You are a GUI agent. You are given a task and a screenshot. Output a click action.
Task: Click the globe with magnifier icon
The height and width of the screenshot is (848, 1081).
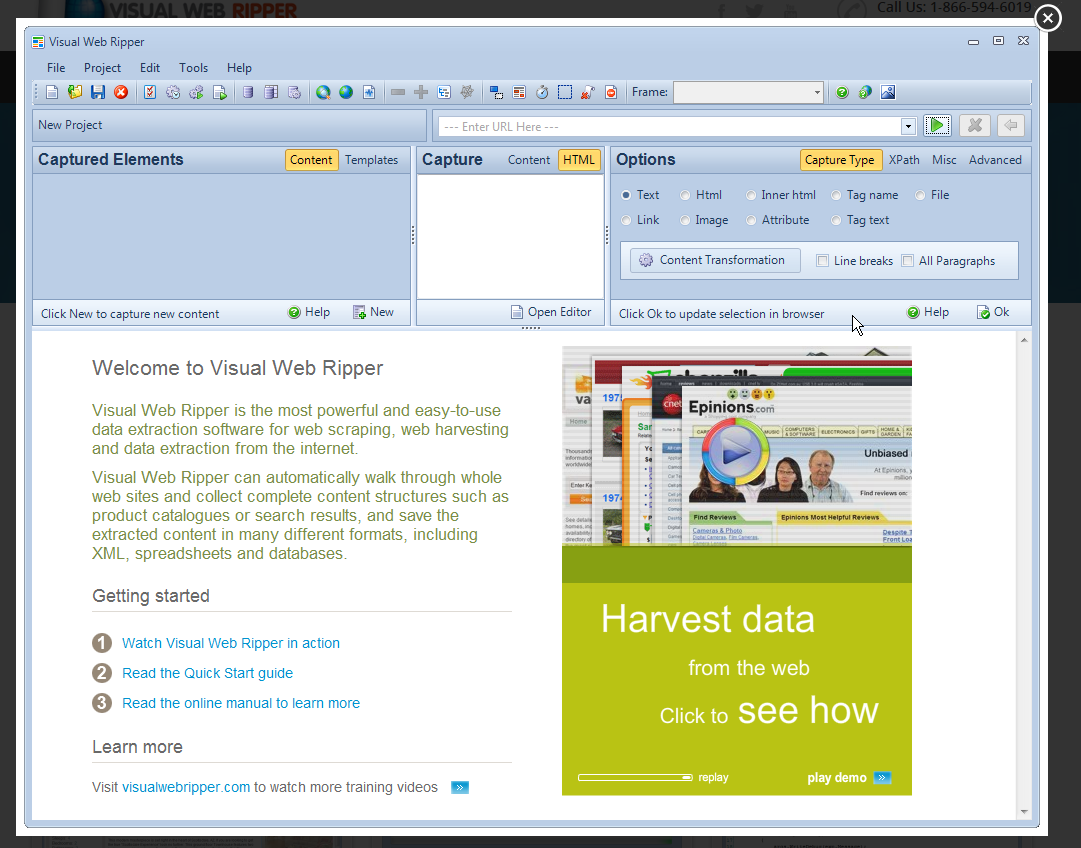tap(323, 92)
